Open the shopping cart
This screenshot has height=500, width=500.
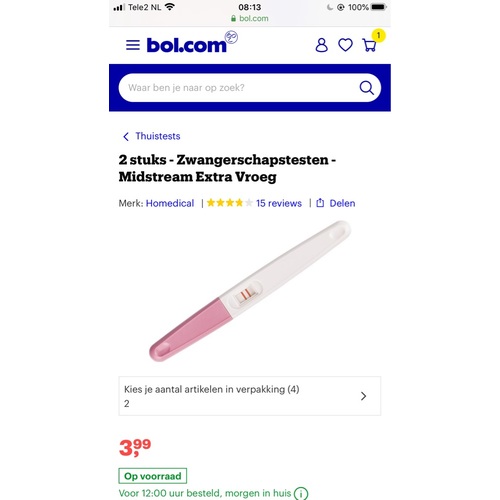click(370, 45)
